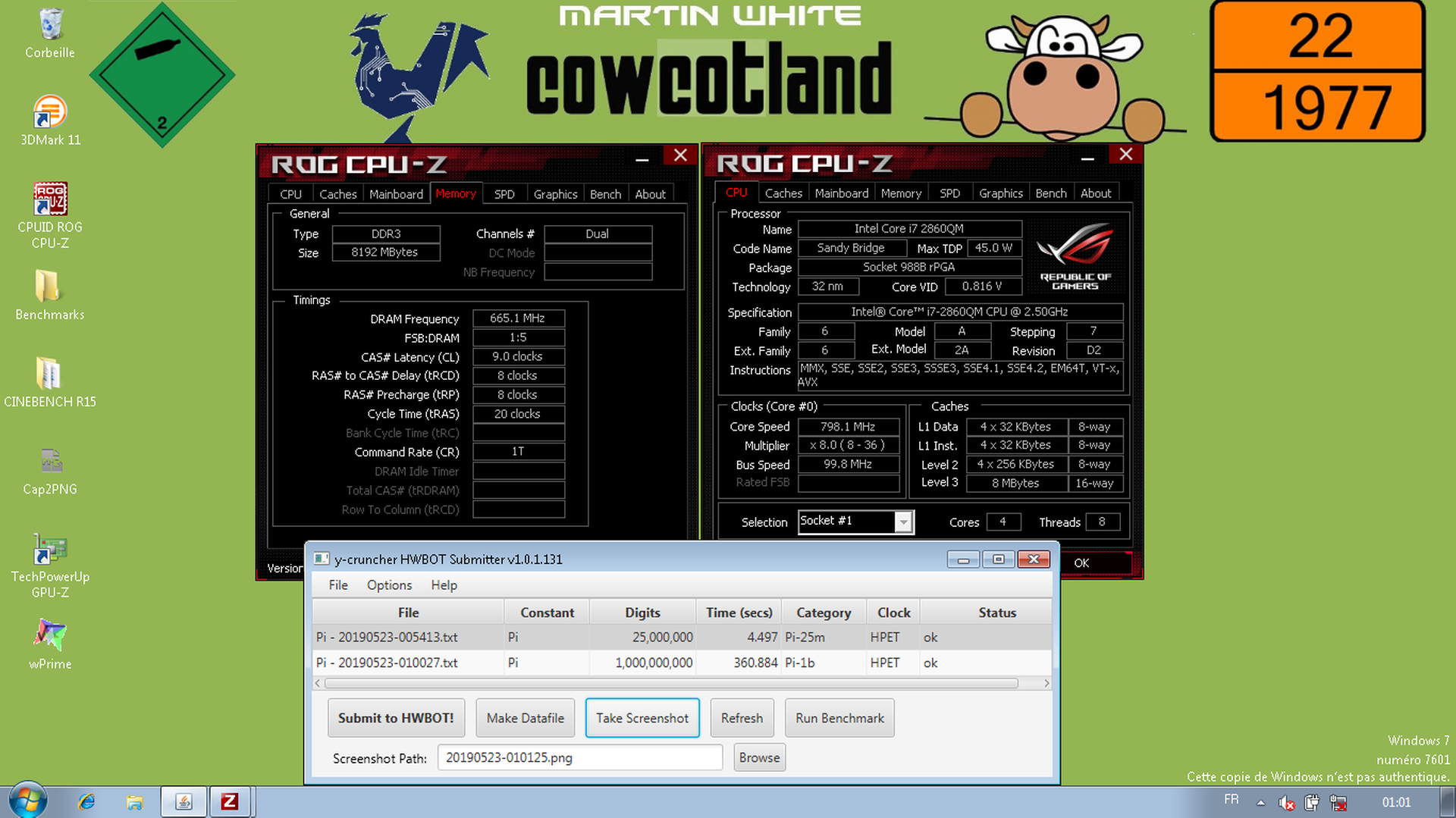Click the network tray icon with red X

1338,802
